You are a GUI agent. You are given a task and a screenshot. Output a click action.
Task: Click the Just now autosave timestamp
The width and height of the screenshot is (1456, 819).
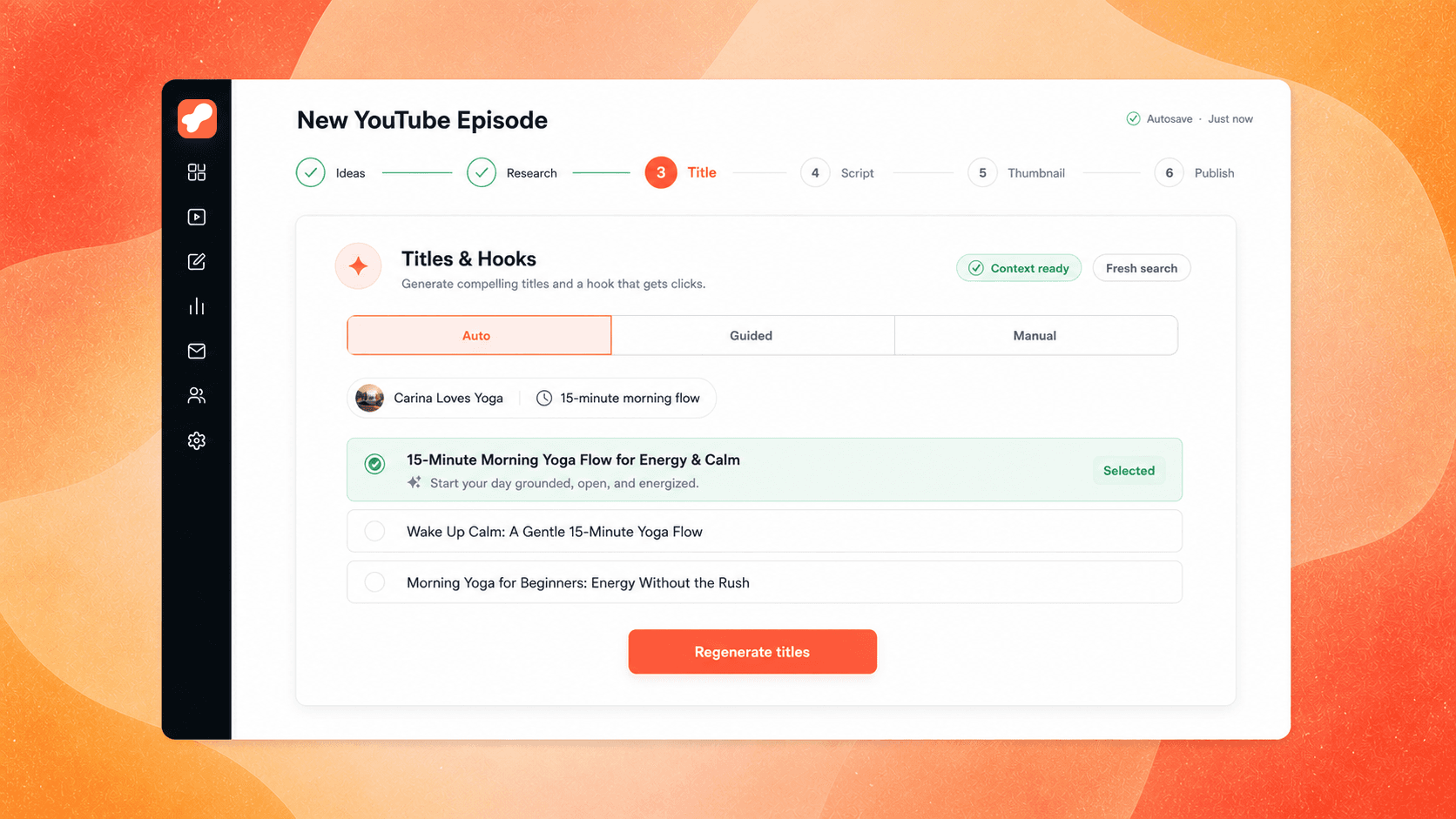click(1230, 118)
